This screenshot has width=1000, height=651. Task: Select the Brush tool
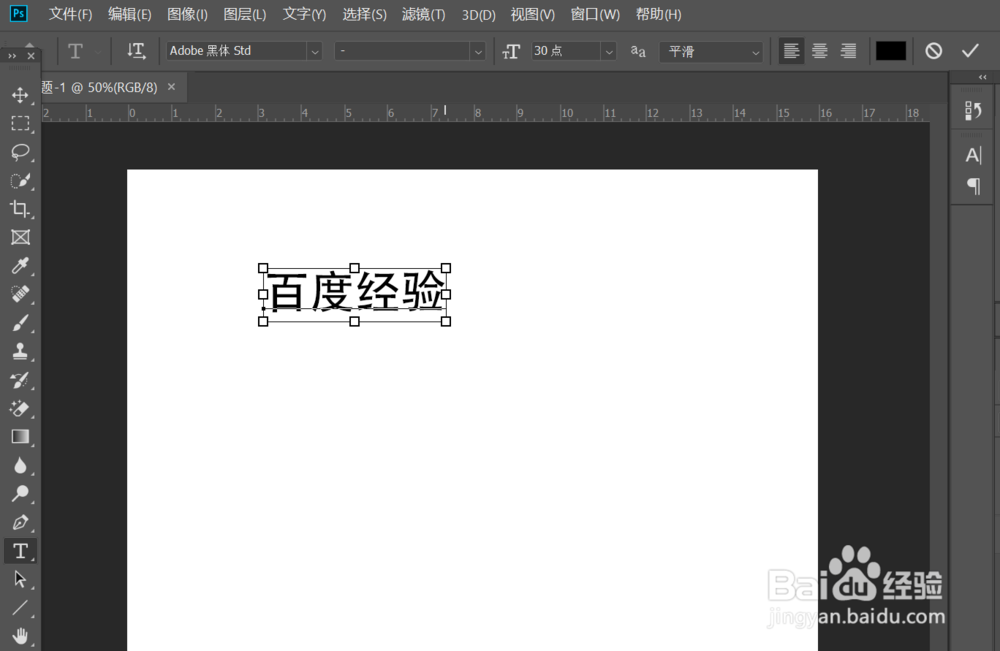[x=20, y=323]
